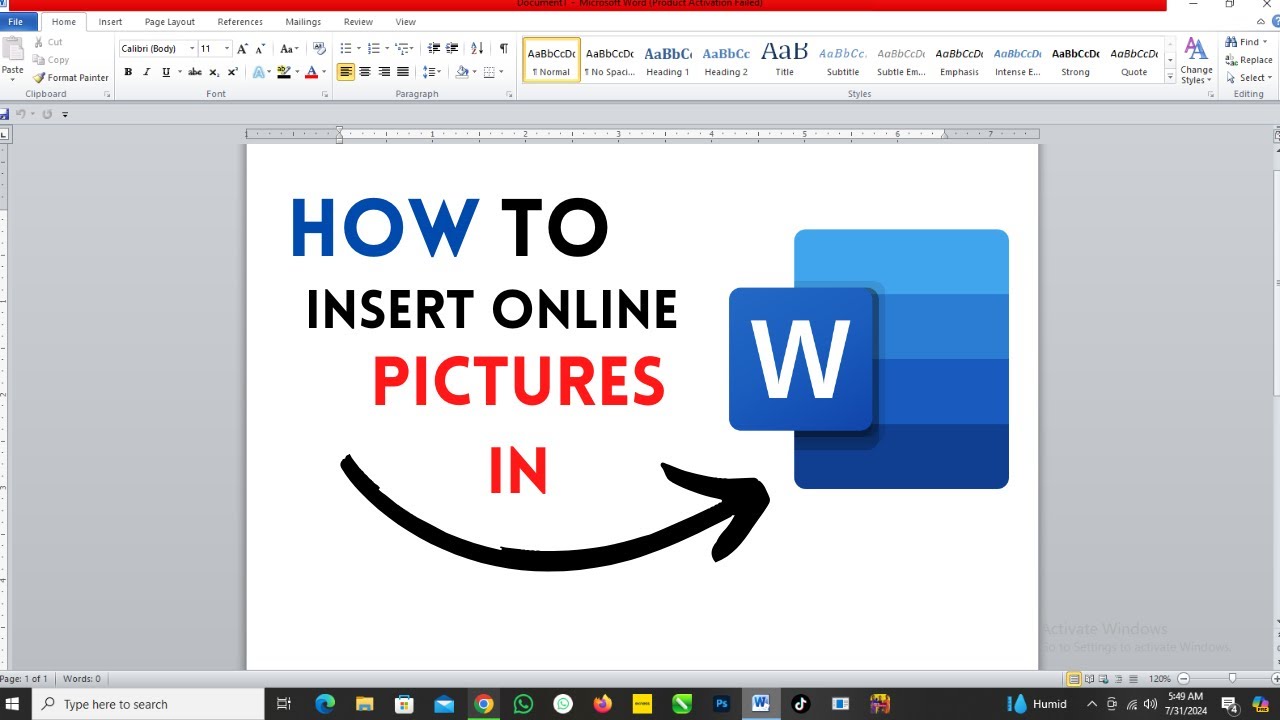Open the Font dialog launcher
1280x720 pixels.
(x=325, y=94)
